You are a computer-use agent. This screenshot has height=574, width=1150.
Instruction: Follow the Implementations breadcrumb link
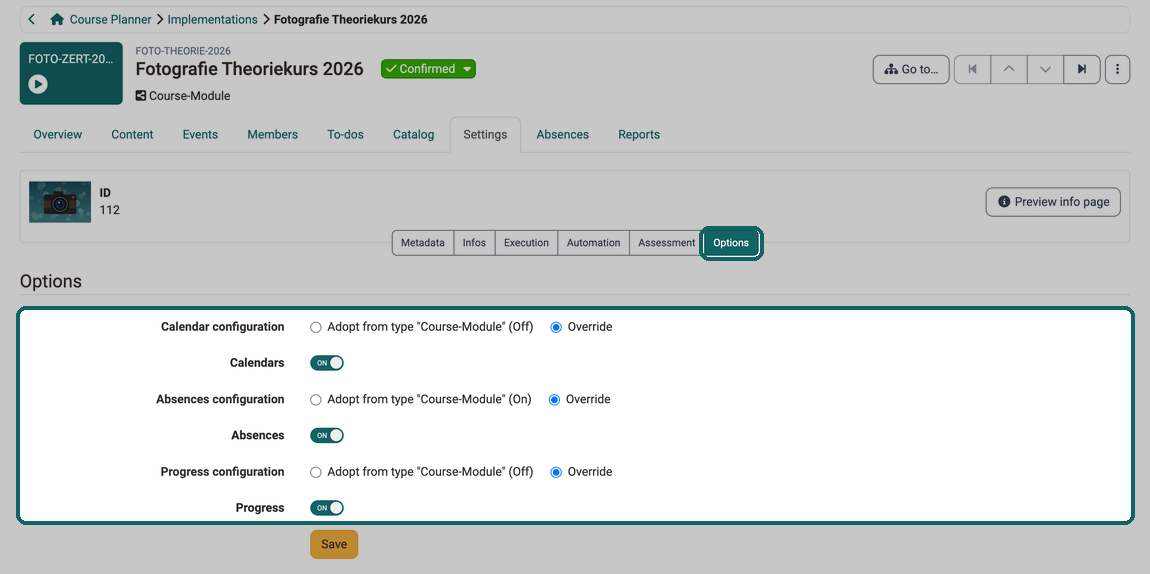click(213, 20)
